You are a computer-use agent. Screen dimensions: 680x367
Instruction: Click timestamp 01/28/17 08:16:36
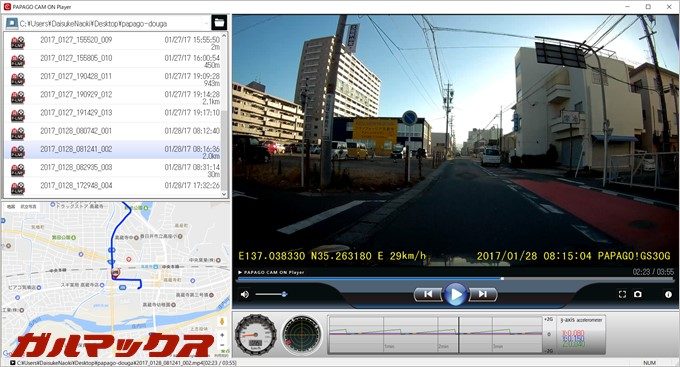click(x=192, y=149)
